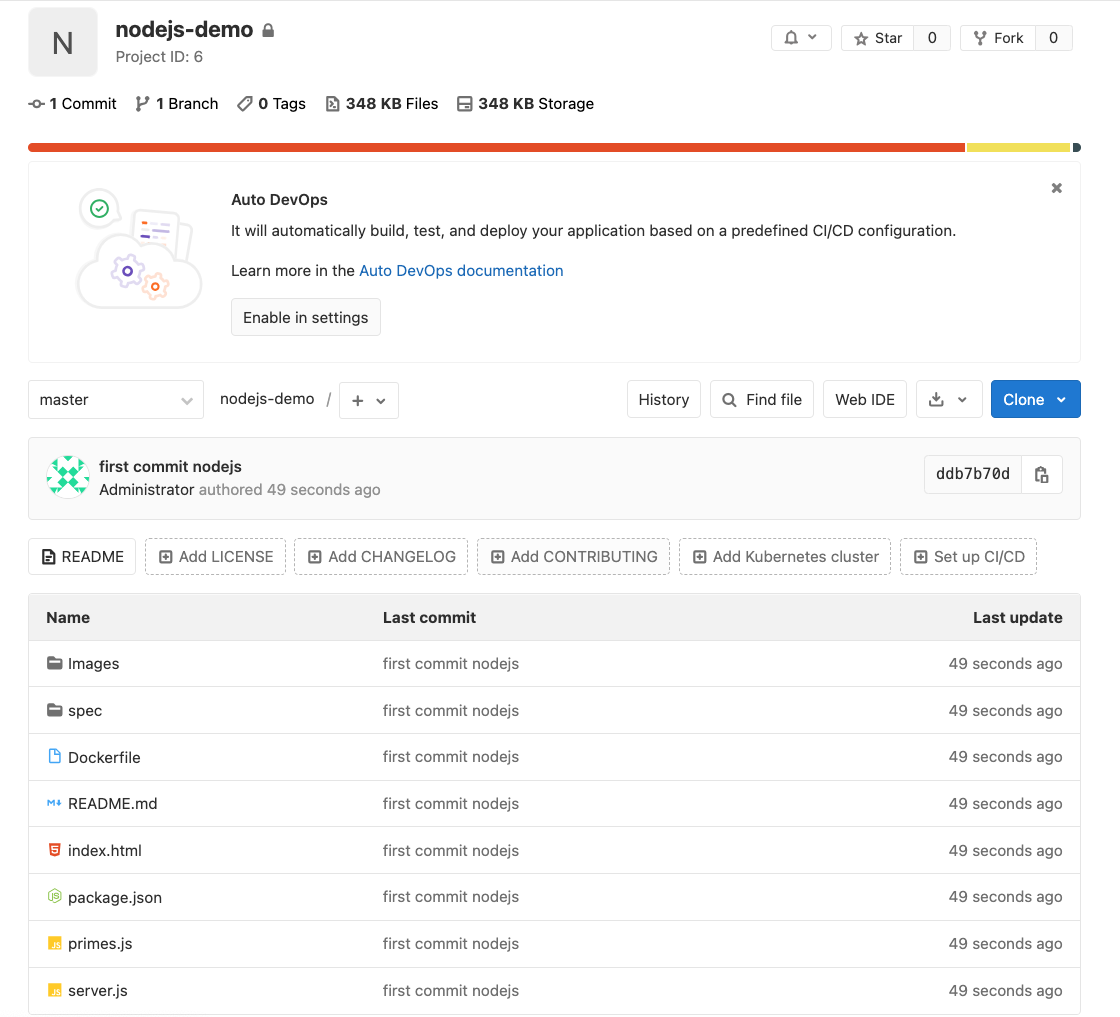The image size is (1120, 1017).
Task: Open the 348 KB Files link
Action: pos(382,104)
